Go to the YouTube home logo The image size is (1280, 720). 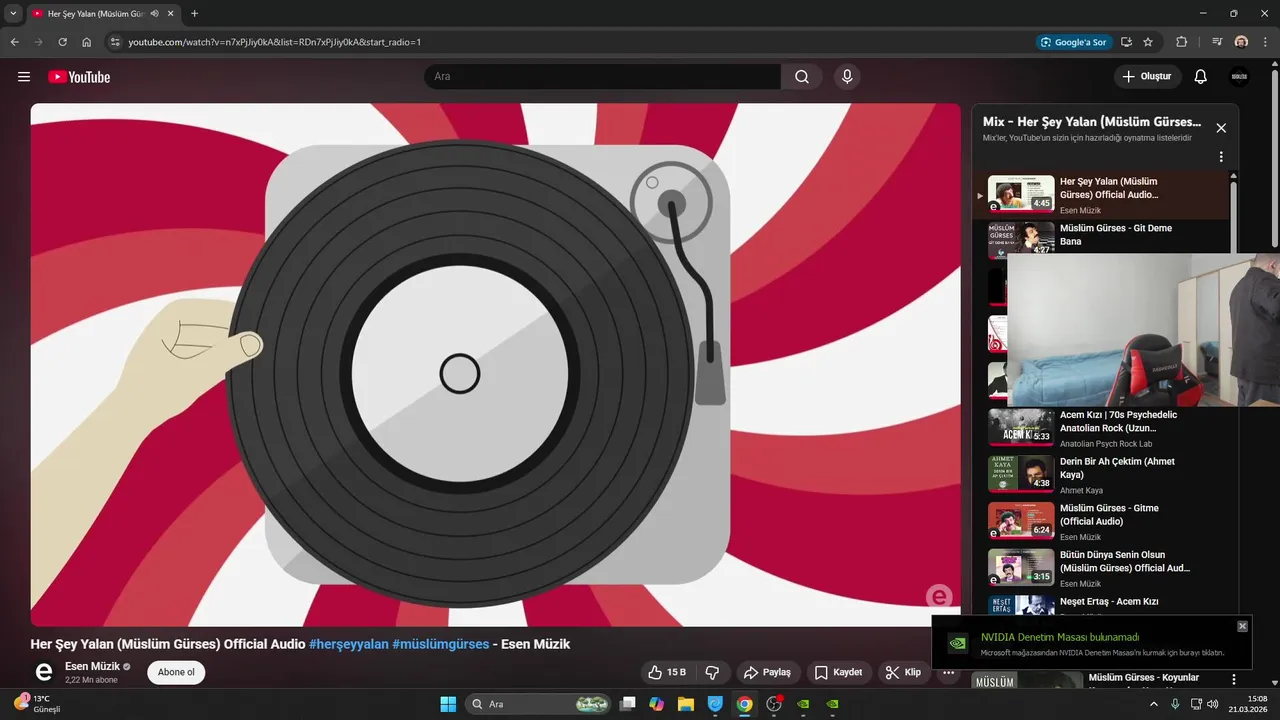coord(79,77)
